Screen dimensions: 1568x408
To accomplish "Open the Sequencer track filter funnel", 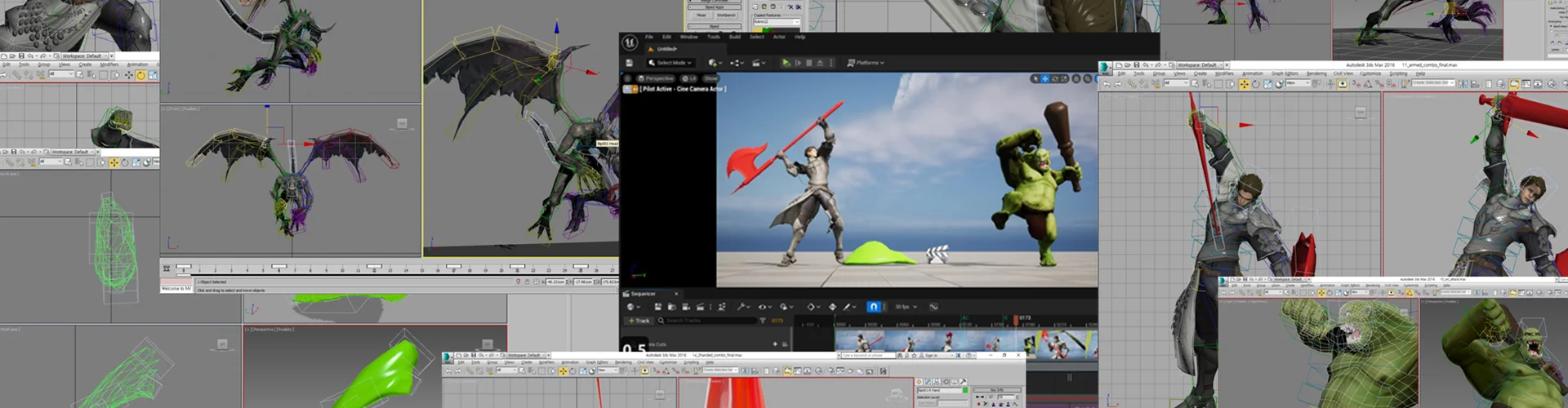I will (x=762, y=321).
